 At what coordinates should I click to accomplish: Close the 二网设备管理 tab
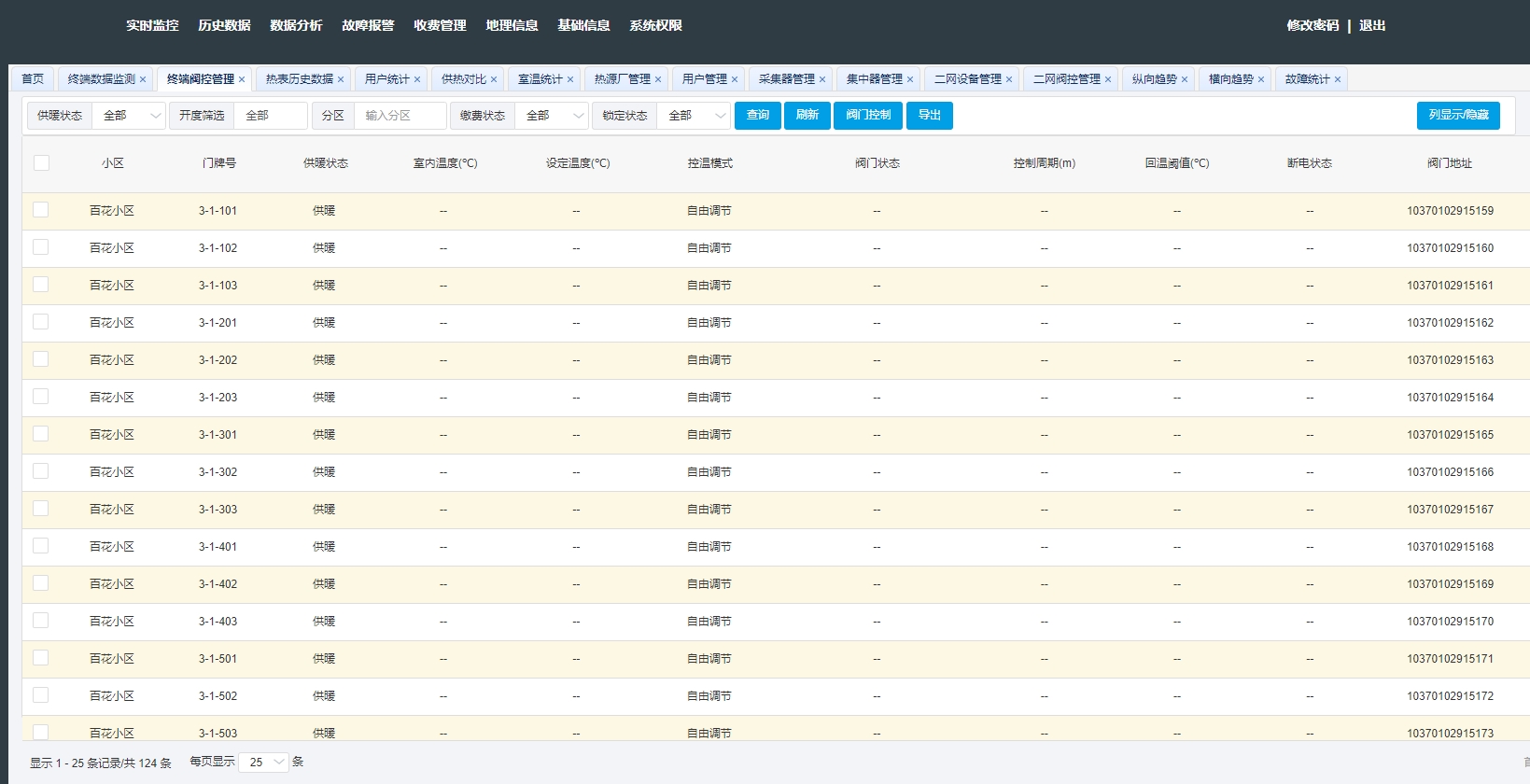coord(1009,79)
